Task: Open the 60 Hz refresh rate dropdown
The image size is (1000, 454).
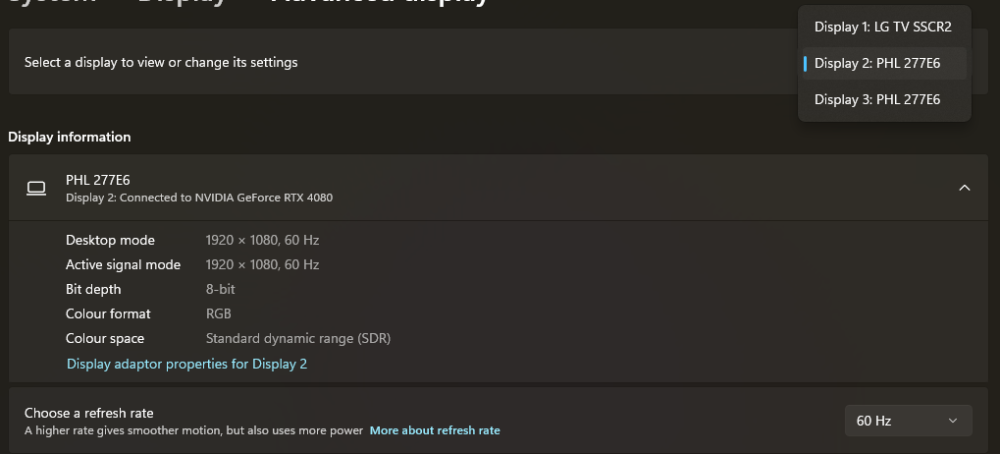Action: pos(907,421)
